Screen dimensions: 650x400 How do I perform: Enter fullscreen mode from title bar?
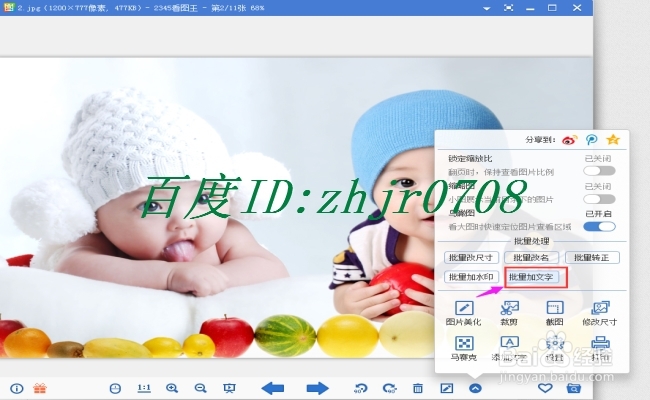pos(508,7)
